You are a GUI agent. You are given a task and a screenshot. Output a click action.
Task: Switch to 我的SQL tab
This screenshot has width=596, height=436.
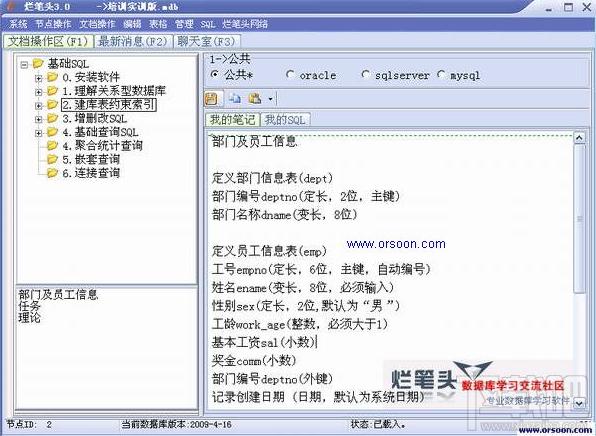pyautogui.click(x=285, y=120)
